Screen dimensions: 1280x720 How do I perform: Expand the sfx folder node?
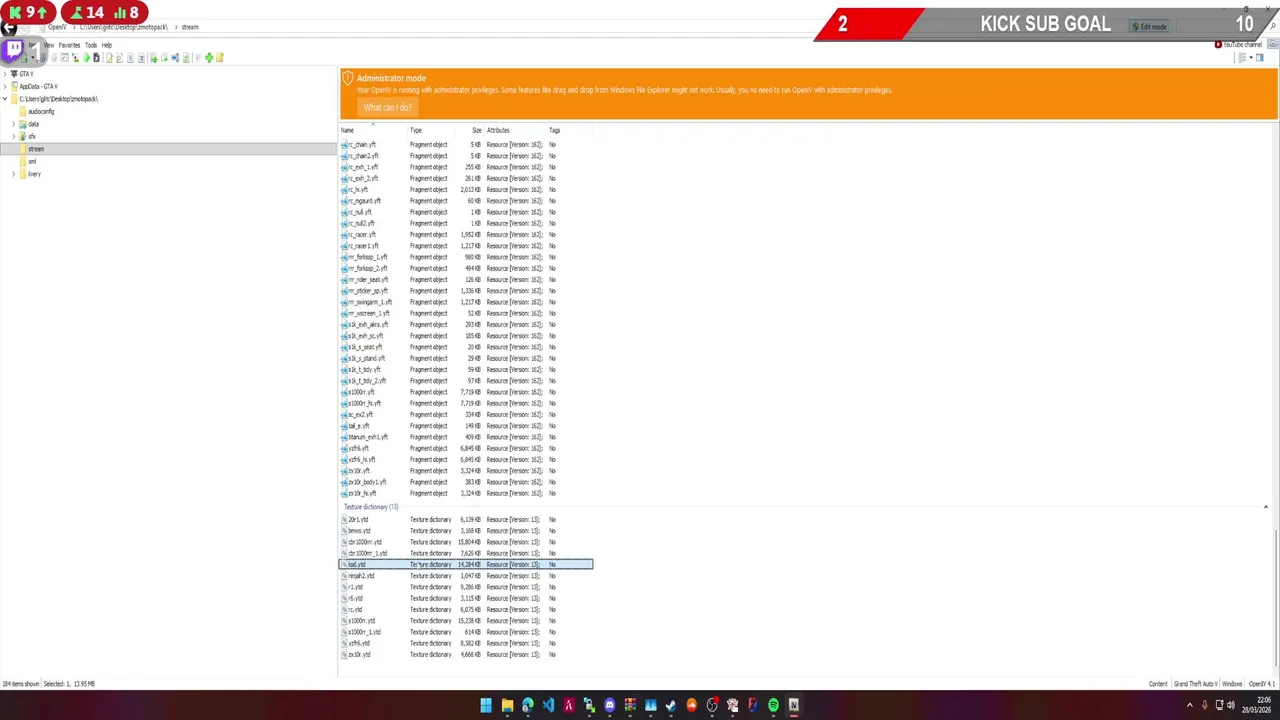[x=13, y=136]
